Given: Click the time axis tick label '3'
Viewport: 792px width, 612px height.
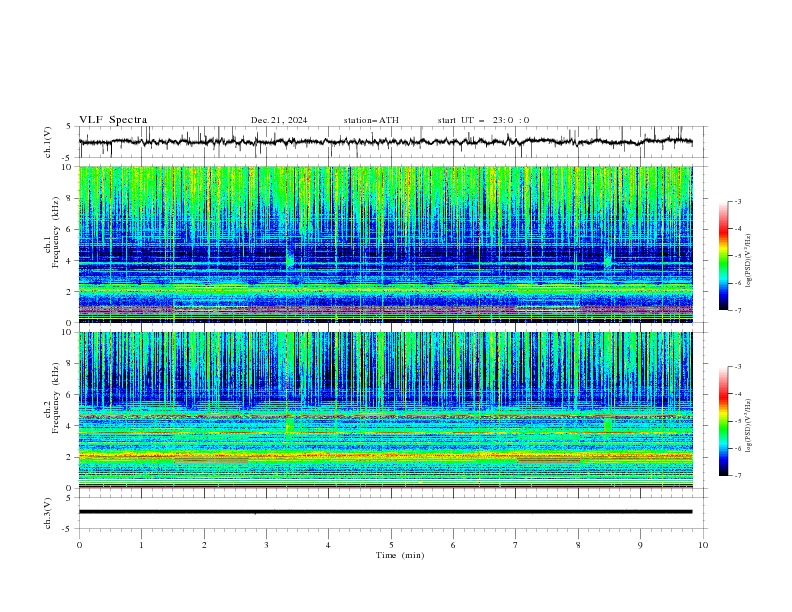Looking at the screenshot, I should pos(266,545).
